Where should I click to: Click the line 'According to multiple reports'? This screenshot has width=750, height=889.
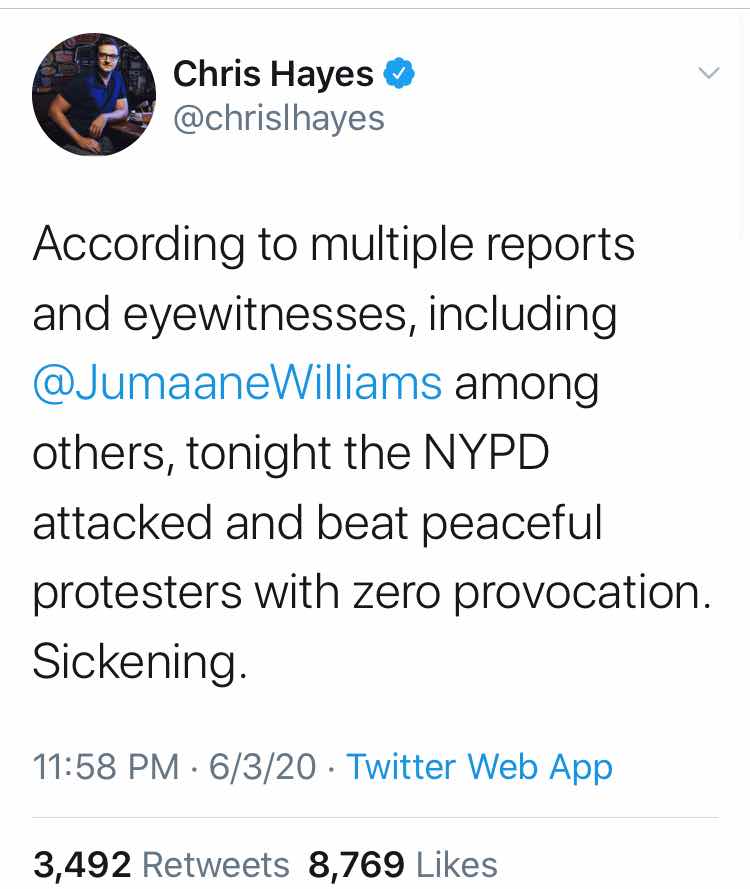(x=334, y=245)
